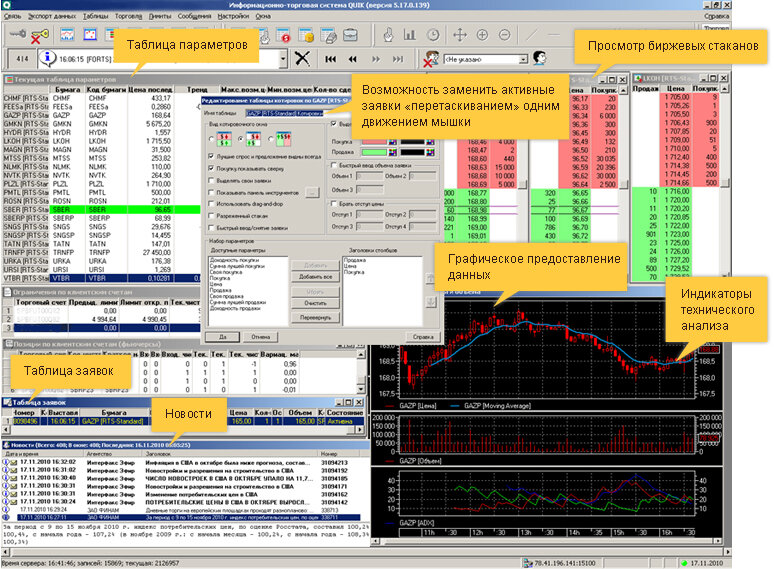The image size is (774, 569).
Task: Click the dialog 'Справка' button
Action: pyautogui.click(x=423, y=337)
